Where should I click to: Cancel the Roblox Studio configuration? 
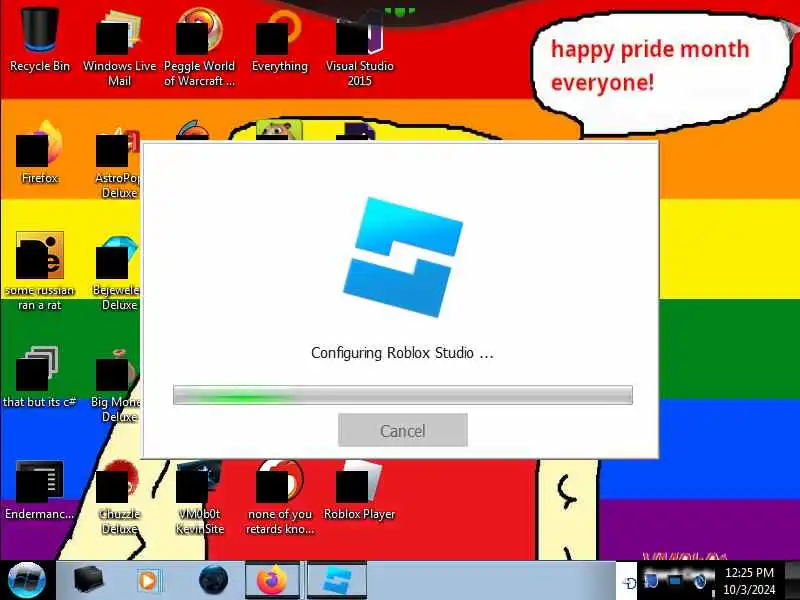[403, 430]
